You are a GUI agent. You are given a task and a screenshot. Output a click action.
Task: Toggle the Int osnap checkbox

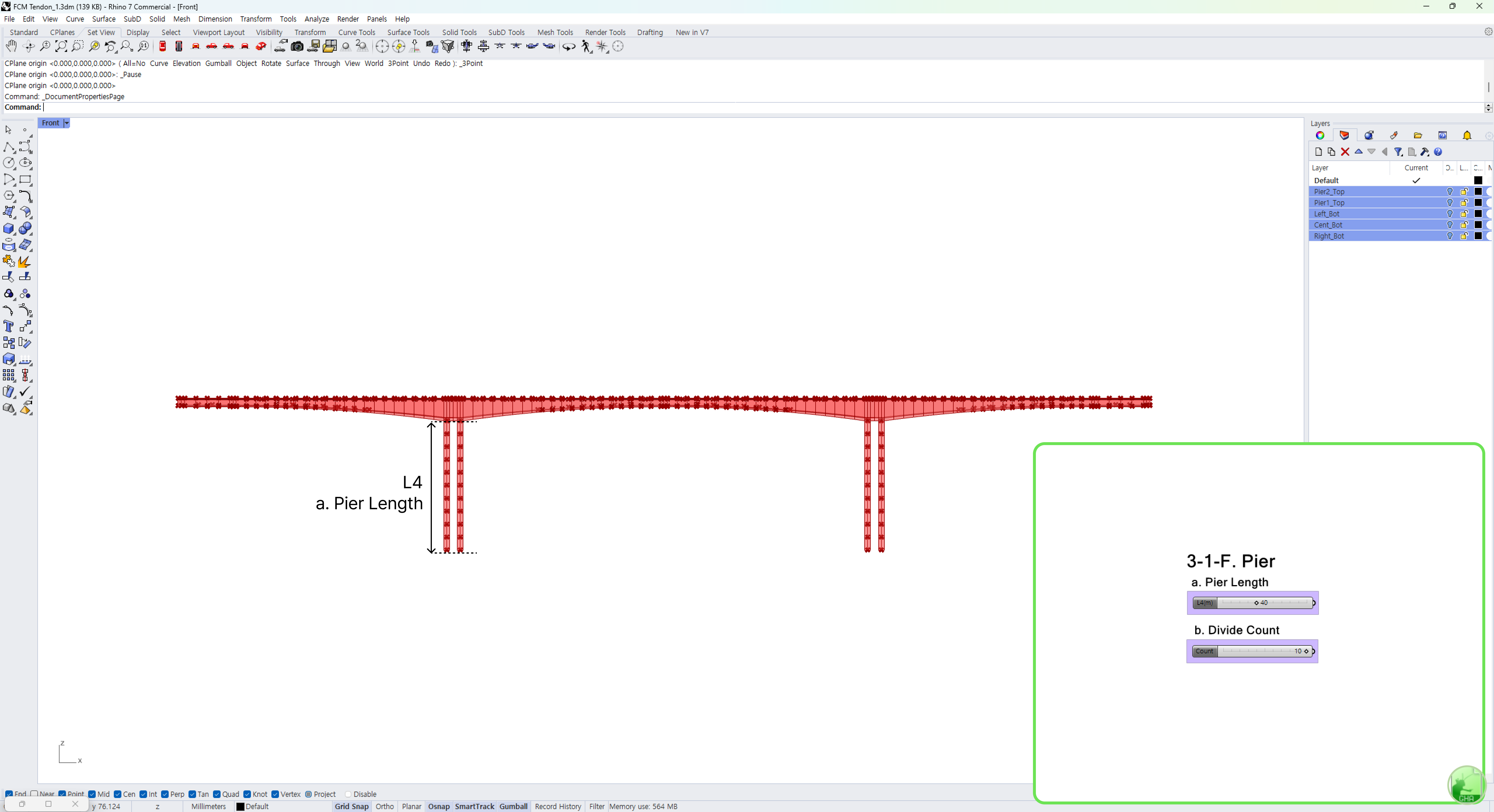(143, 794)
